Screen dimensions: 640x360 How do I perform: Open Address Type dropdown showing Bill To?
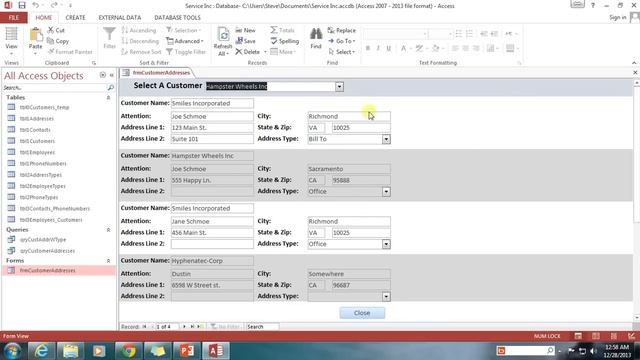[x=386, y=139]
